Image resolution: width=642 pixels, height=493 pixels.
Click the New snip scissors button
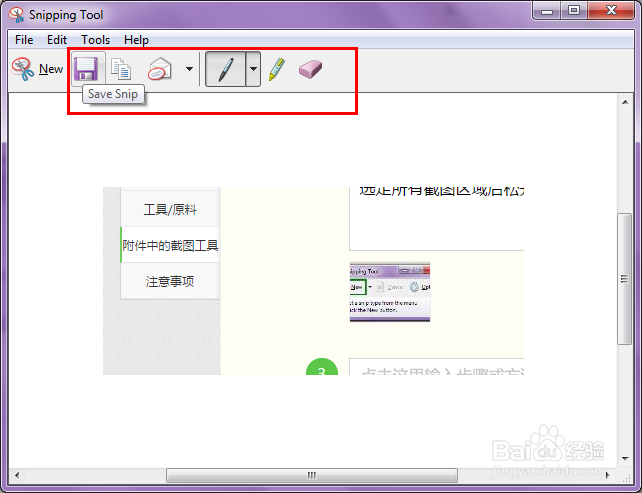coord(37,69)
